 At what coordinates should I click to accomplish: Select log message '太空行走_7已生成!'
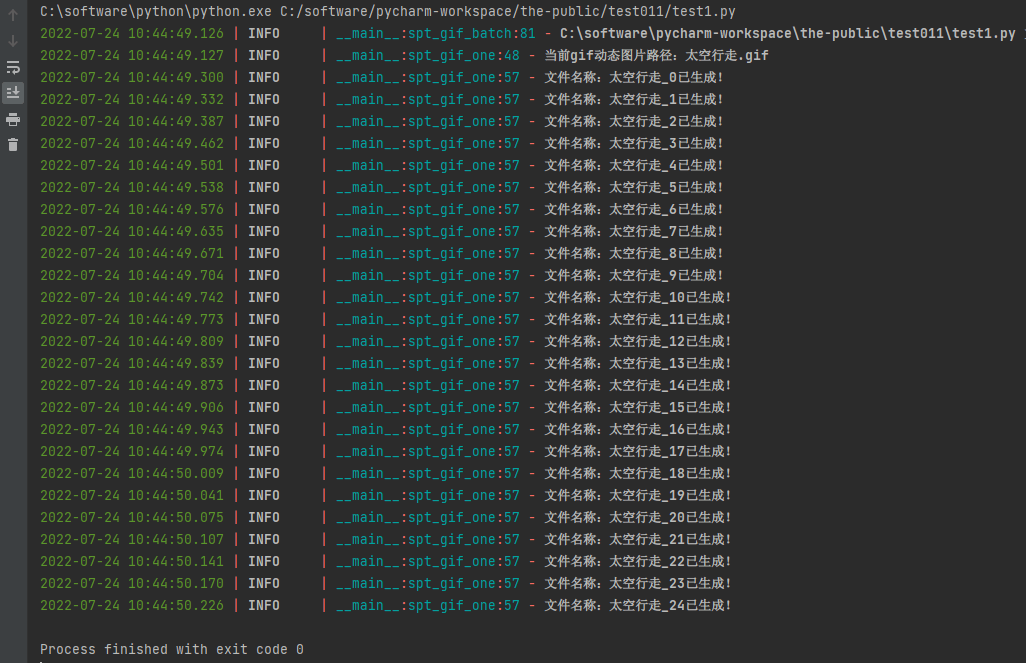666,232
